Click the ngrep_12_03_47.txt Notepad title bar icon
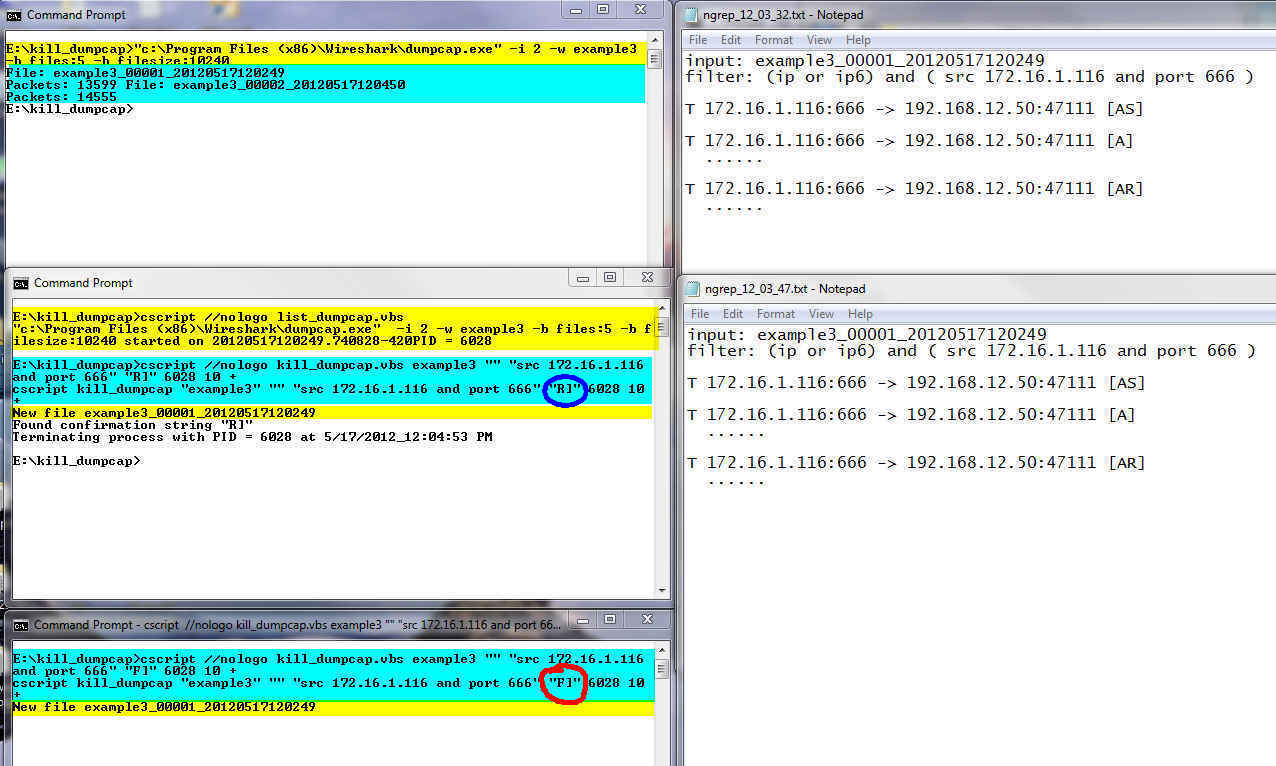Image resolution: width=1276 pixels, height=766 pixels. 693,289
